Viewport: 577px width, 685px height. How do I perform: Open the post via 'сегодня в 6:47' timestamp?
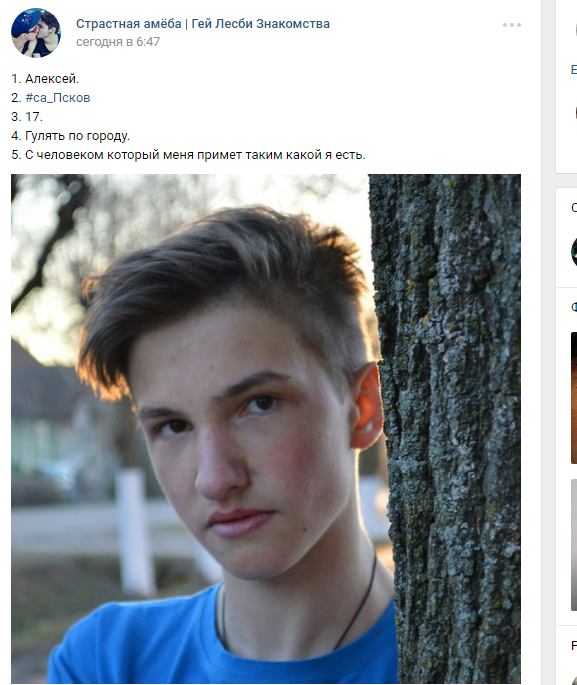pos(118,42)
